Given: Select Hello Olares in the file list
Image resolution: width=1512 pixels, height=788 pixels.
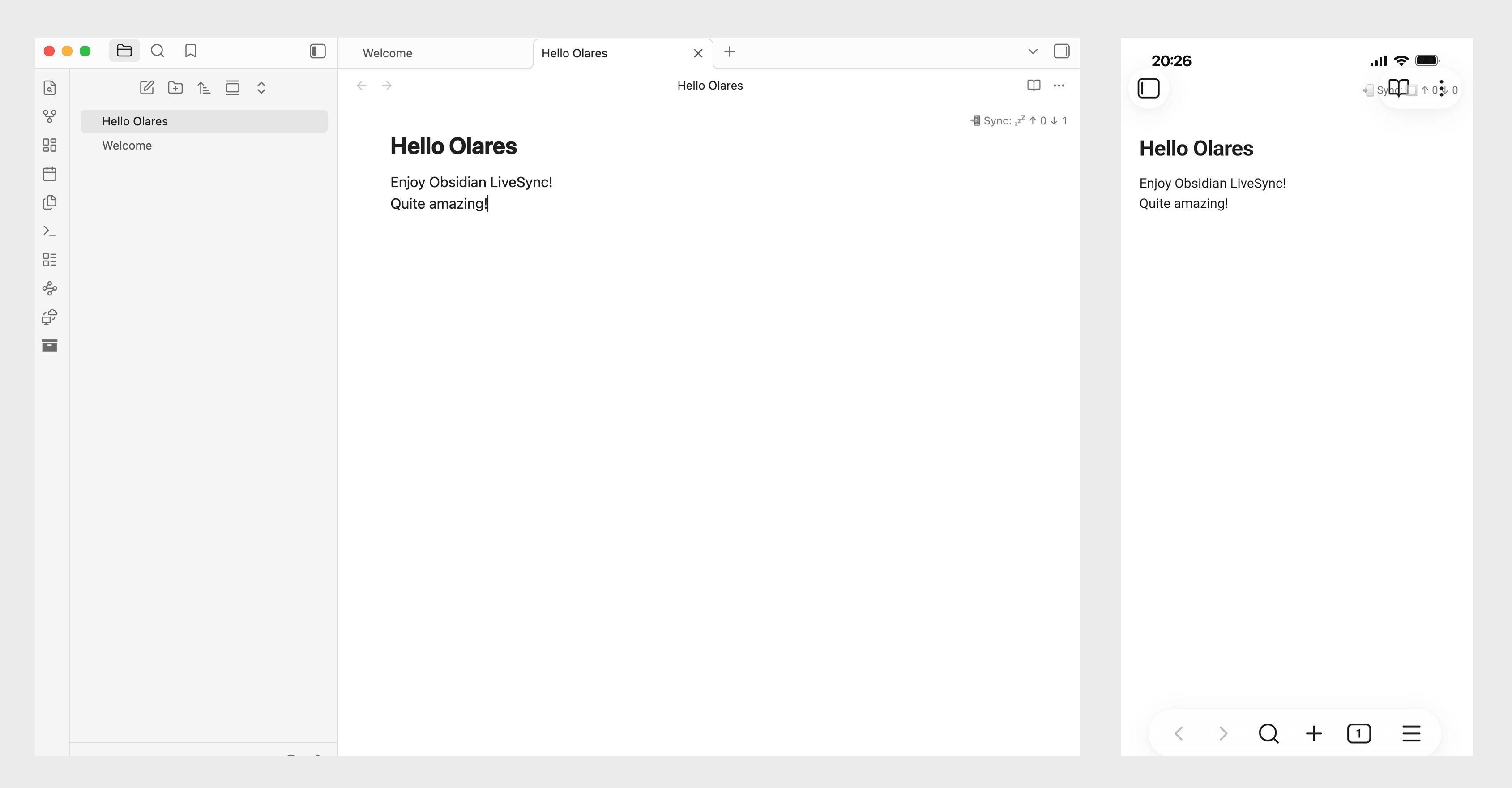Looking at the screenshot, I should 204,121.
